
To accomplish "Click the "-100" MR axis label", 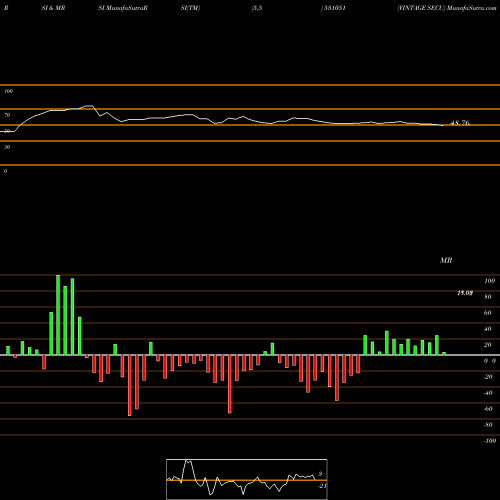I will 490,441.
